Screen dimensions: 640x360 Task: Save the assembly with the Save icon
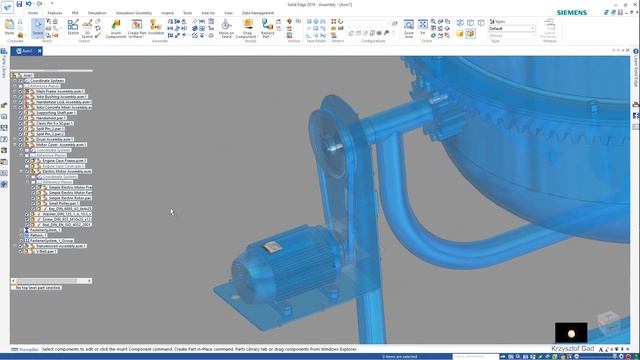[x=19, y=4]
